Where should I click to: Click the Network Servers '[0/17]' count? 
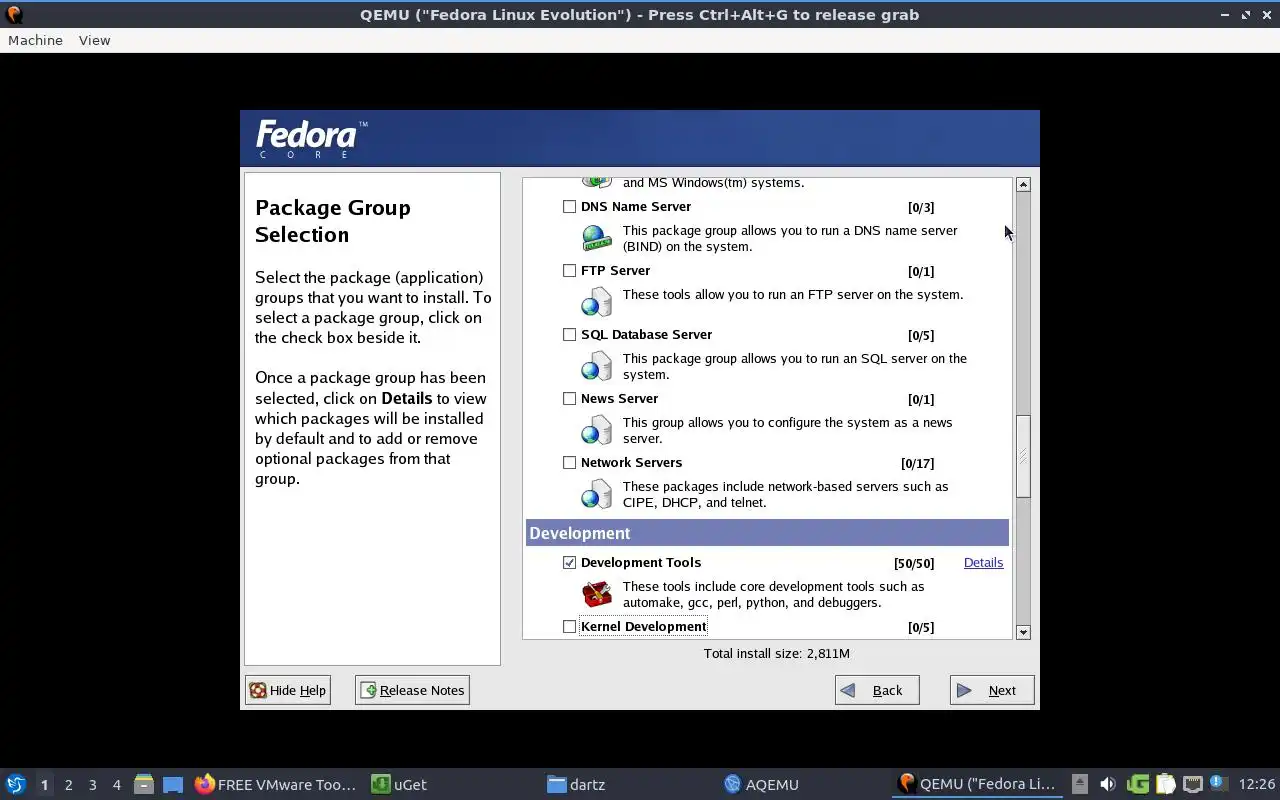[x=917, y=463]
